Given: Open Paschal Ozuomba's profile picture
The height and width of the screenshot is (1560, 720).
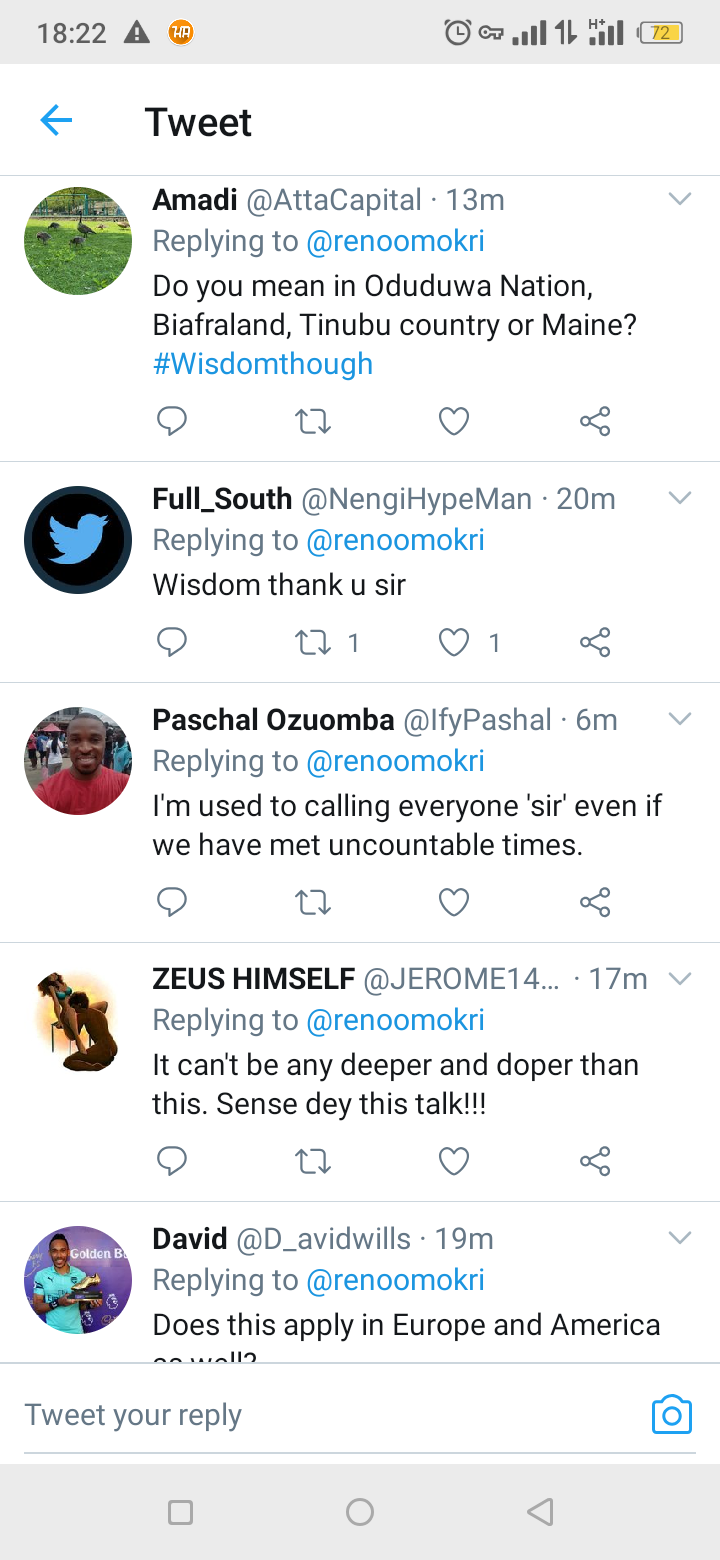Looking at the screenshot, I should coord(78,760).
